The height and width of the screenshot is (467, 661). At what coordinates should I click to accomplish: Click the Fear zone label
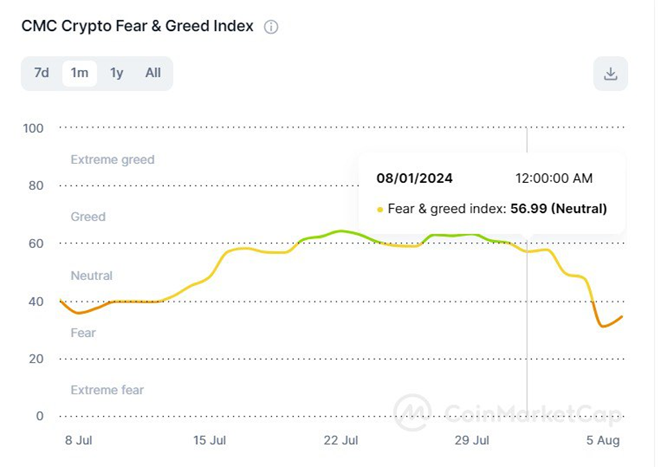83,332
